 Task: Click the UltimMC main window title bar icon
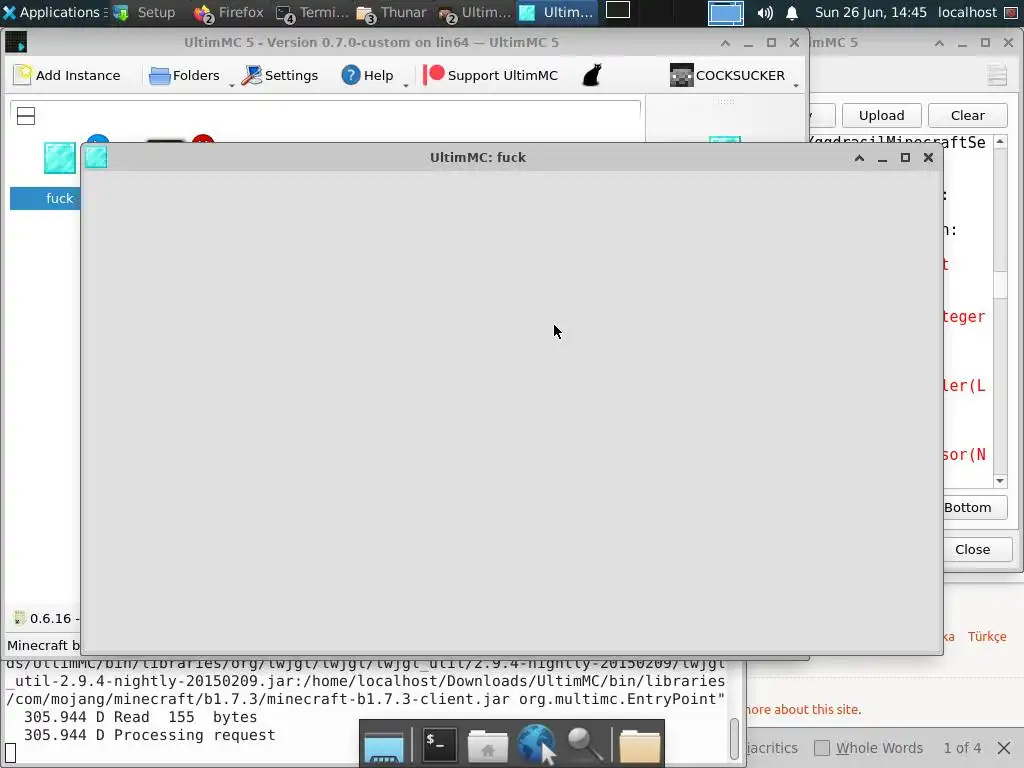[x=16, y=42]
